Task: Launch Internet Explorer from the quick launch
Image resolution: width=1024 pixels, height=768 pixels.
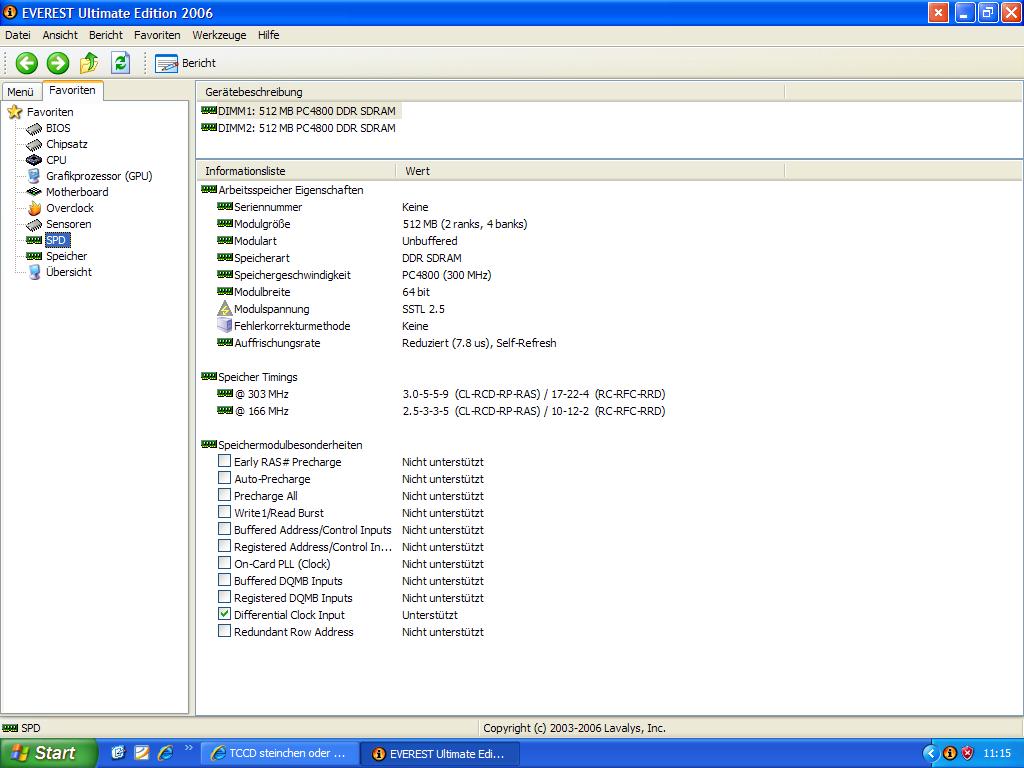Action: (x=165, y=753)
